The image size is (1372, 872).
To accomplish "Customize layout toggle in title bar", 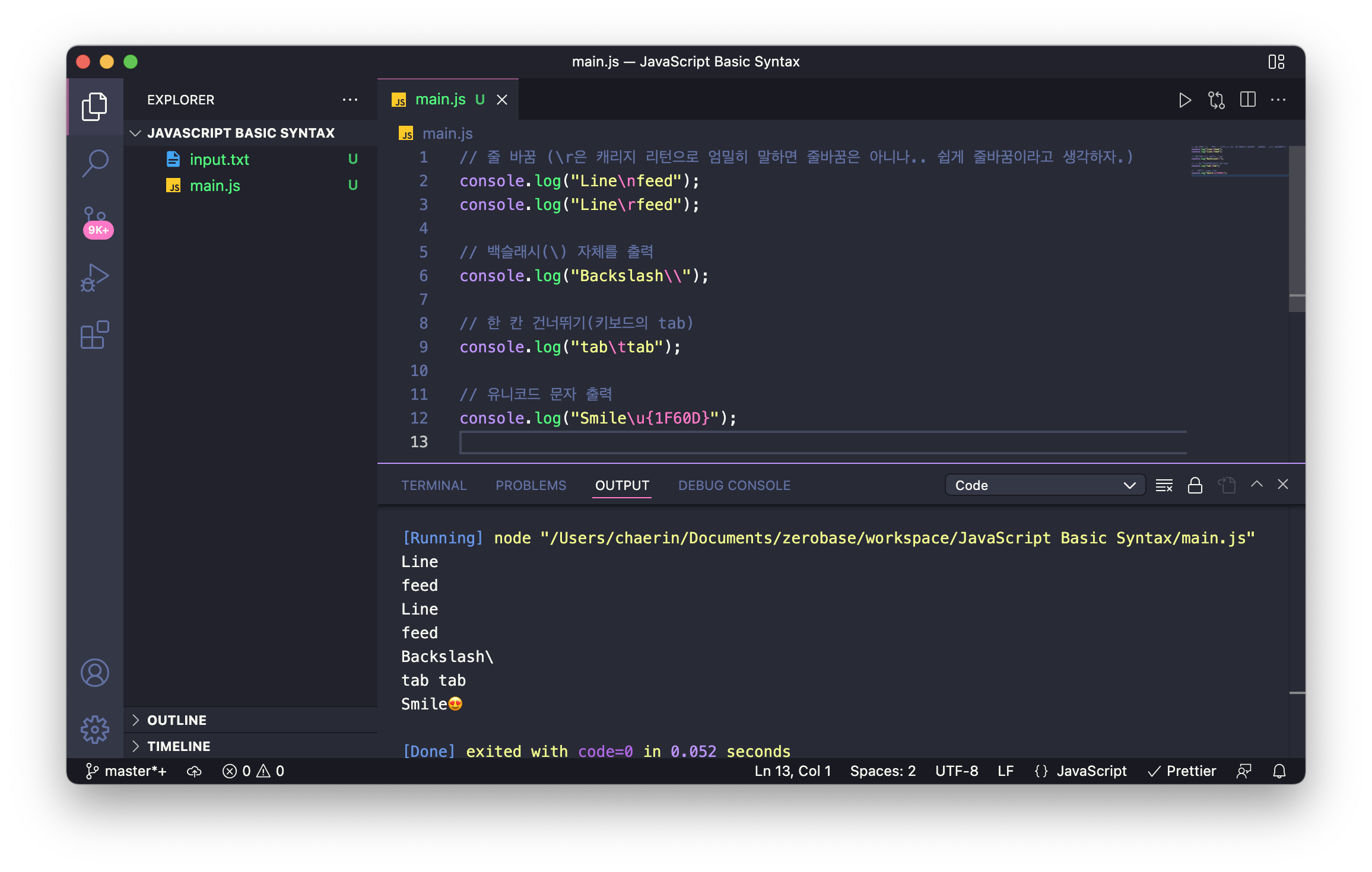I will click(x=1276, y=62).
